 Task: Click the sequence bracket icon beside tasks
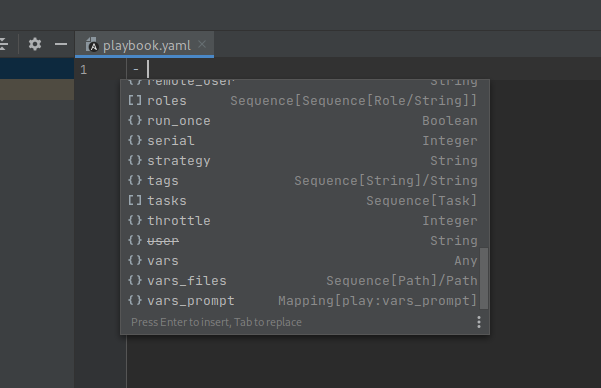(x=135, y=200)
